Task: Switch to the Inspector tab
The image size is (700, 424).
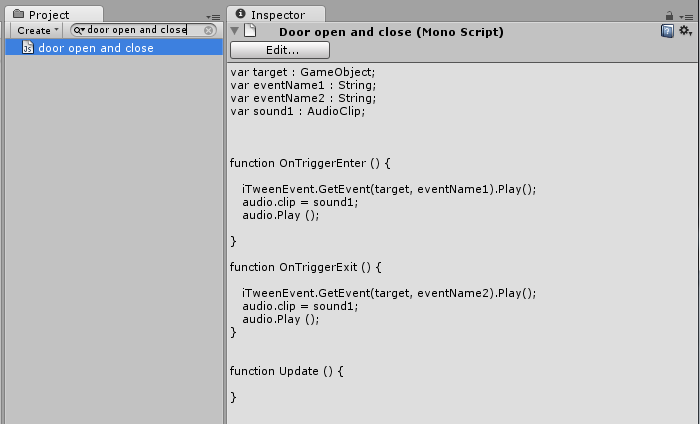Action: point(270,15)
